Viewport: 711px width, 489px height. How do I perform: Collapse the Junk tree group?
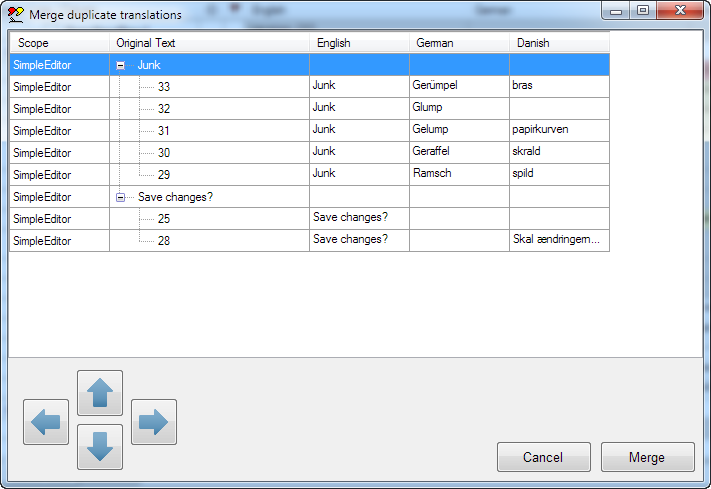[x=121, y=64]
